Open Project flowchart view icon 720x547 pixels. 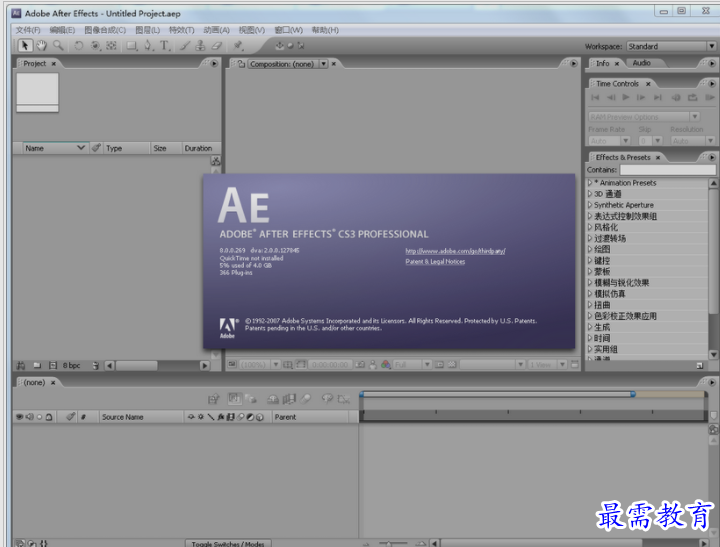pyautogui.click(x=215, y=161)
